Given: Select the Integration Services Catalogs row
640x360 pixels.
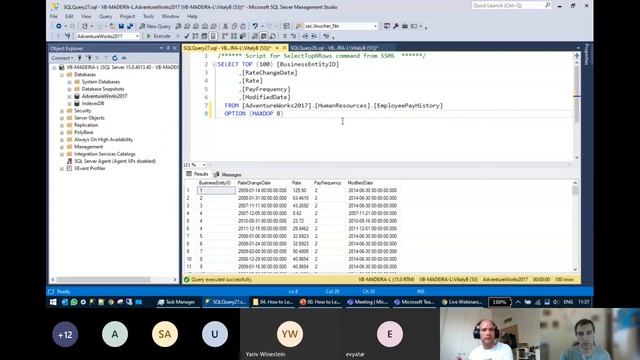Looking at the screenshot, I should pos(104,154).
